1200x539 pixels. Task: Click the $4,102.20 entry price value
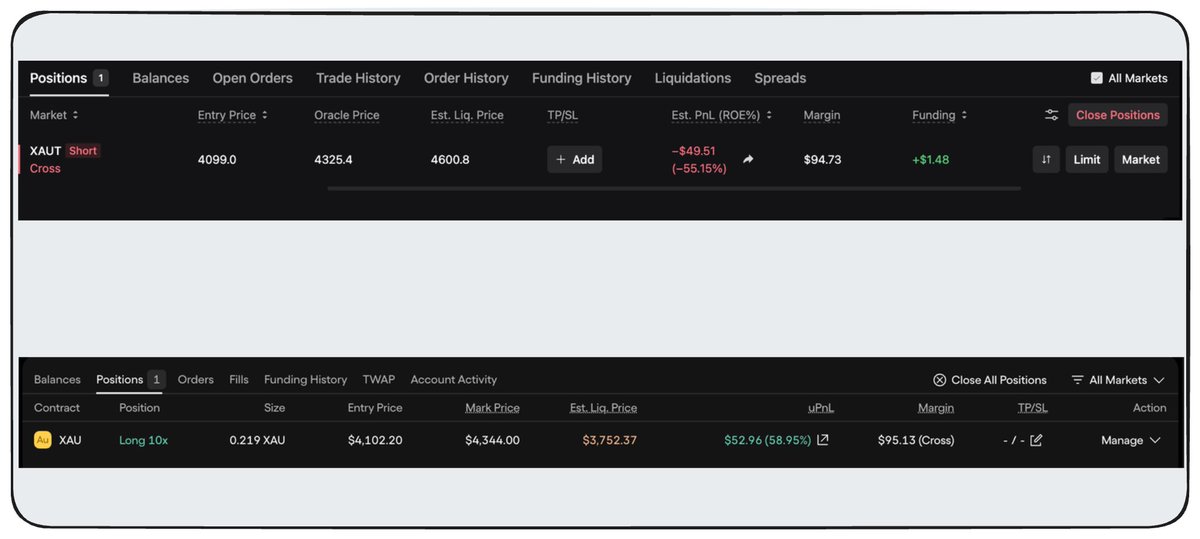click(375, 440)
